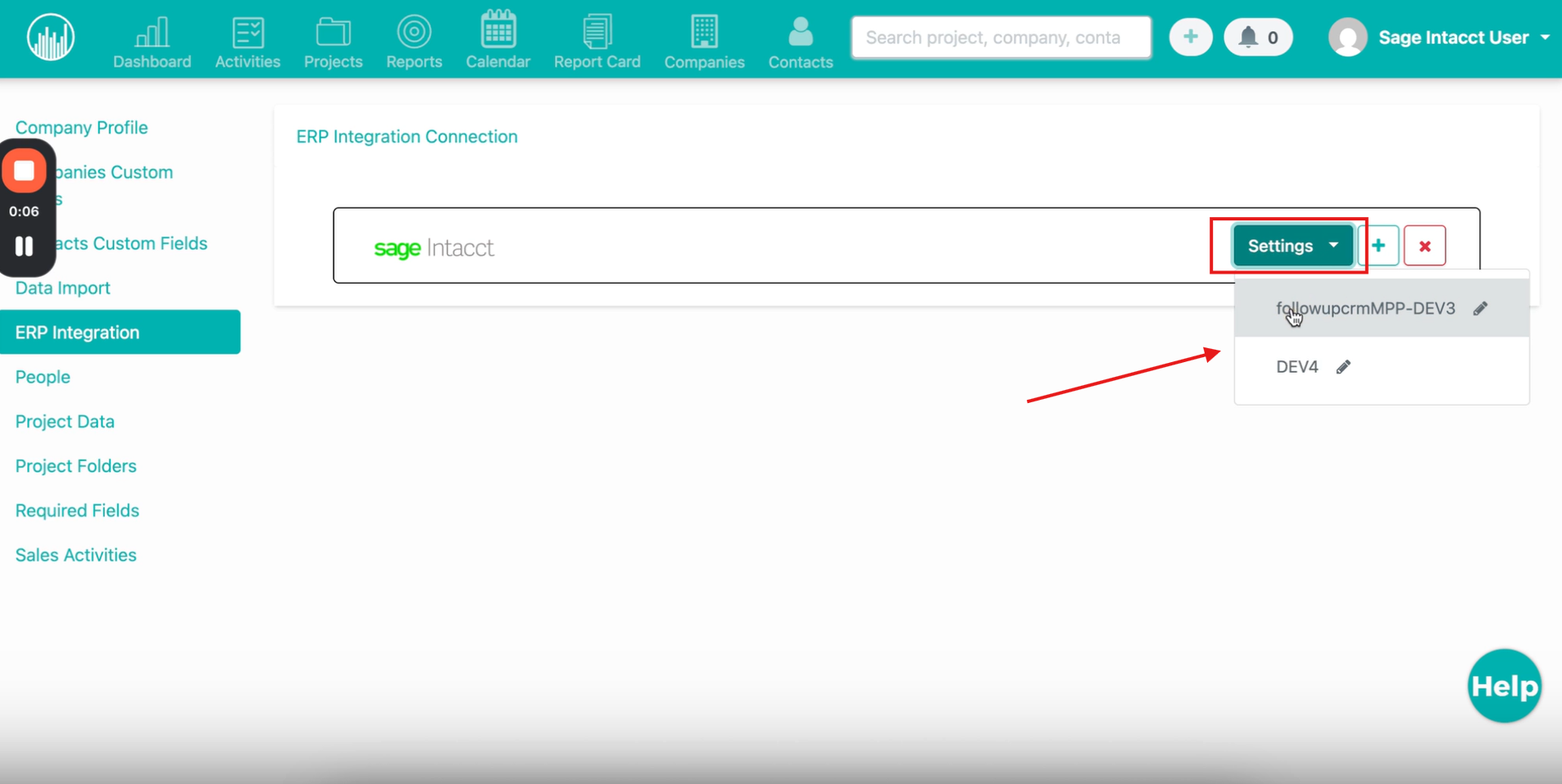Open the Reports target icon
Viewport: 1562px width, 784px height.
[x=414, y=33]
